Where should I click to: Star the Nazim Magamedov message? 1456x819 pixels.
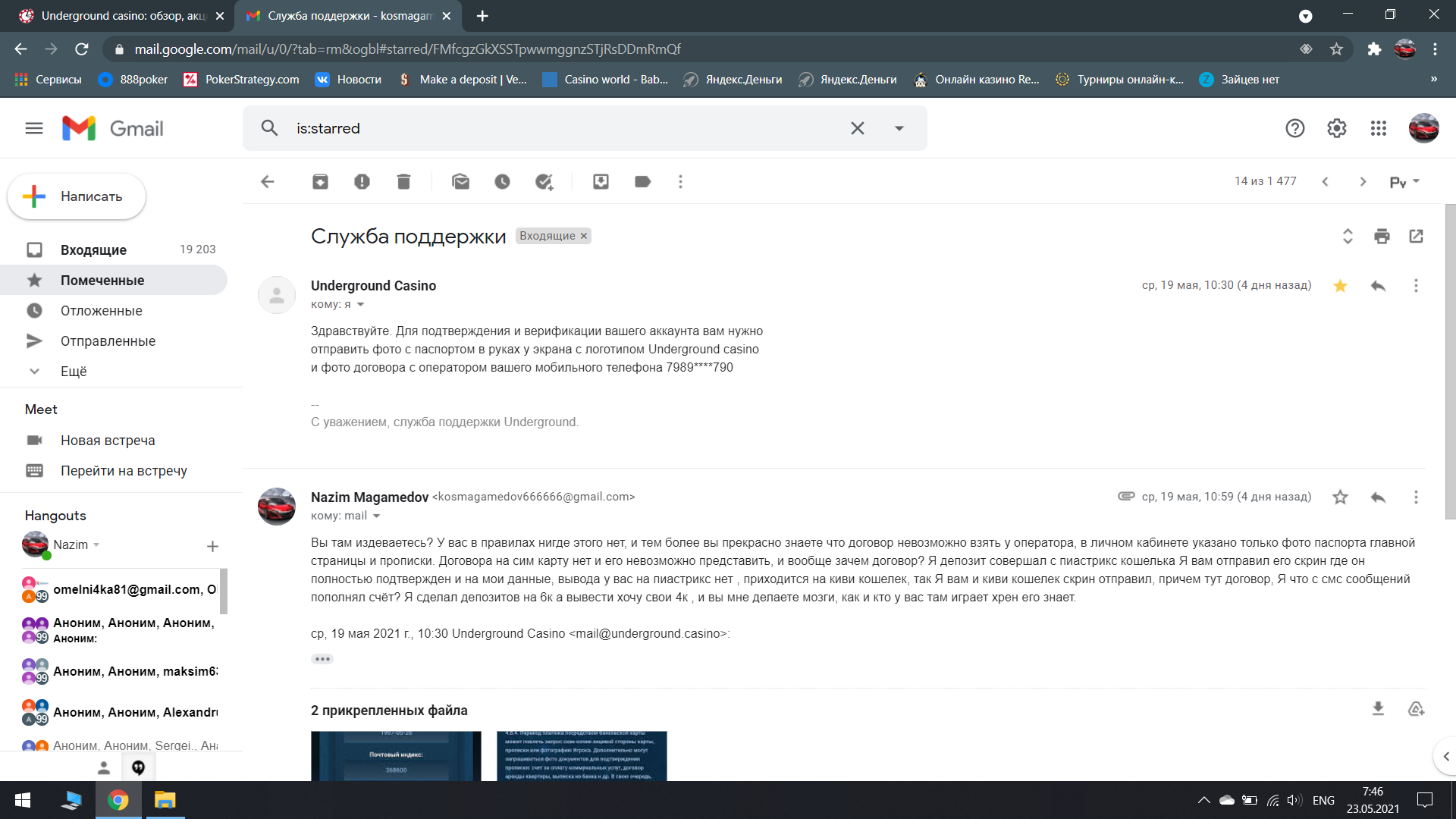1340,497
